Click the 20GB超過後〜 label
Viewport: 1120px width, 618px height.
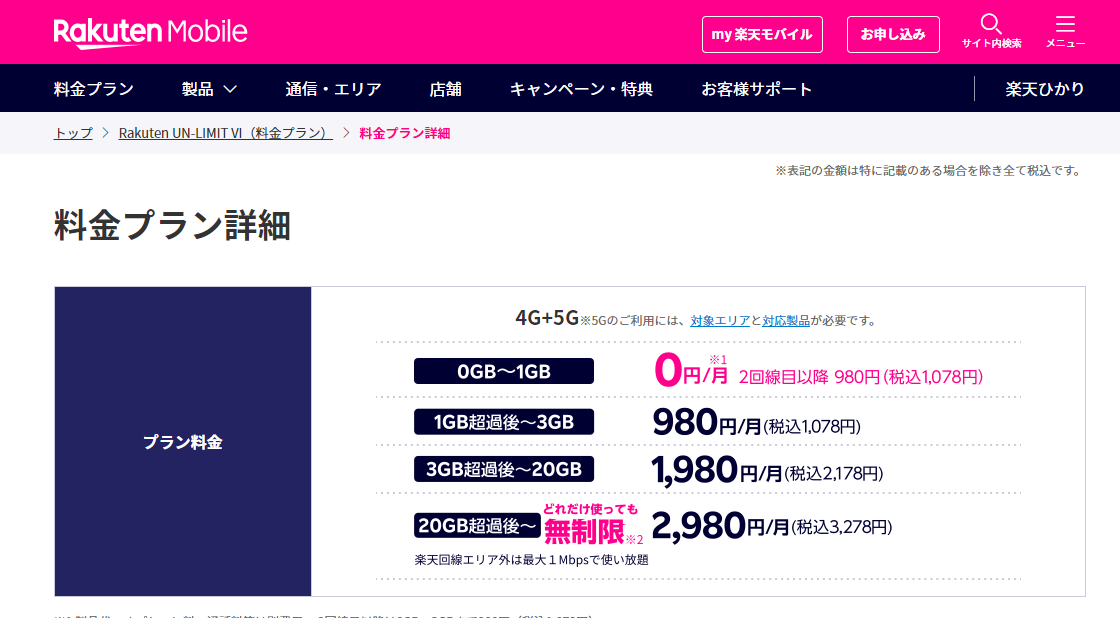click(x=476, y=526)
